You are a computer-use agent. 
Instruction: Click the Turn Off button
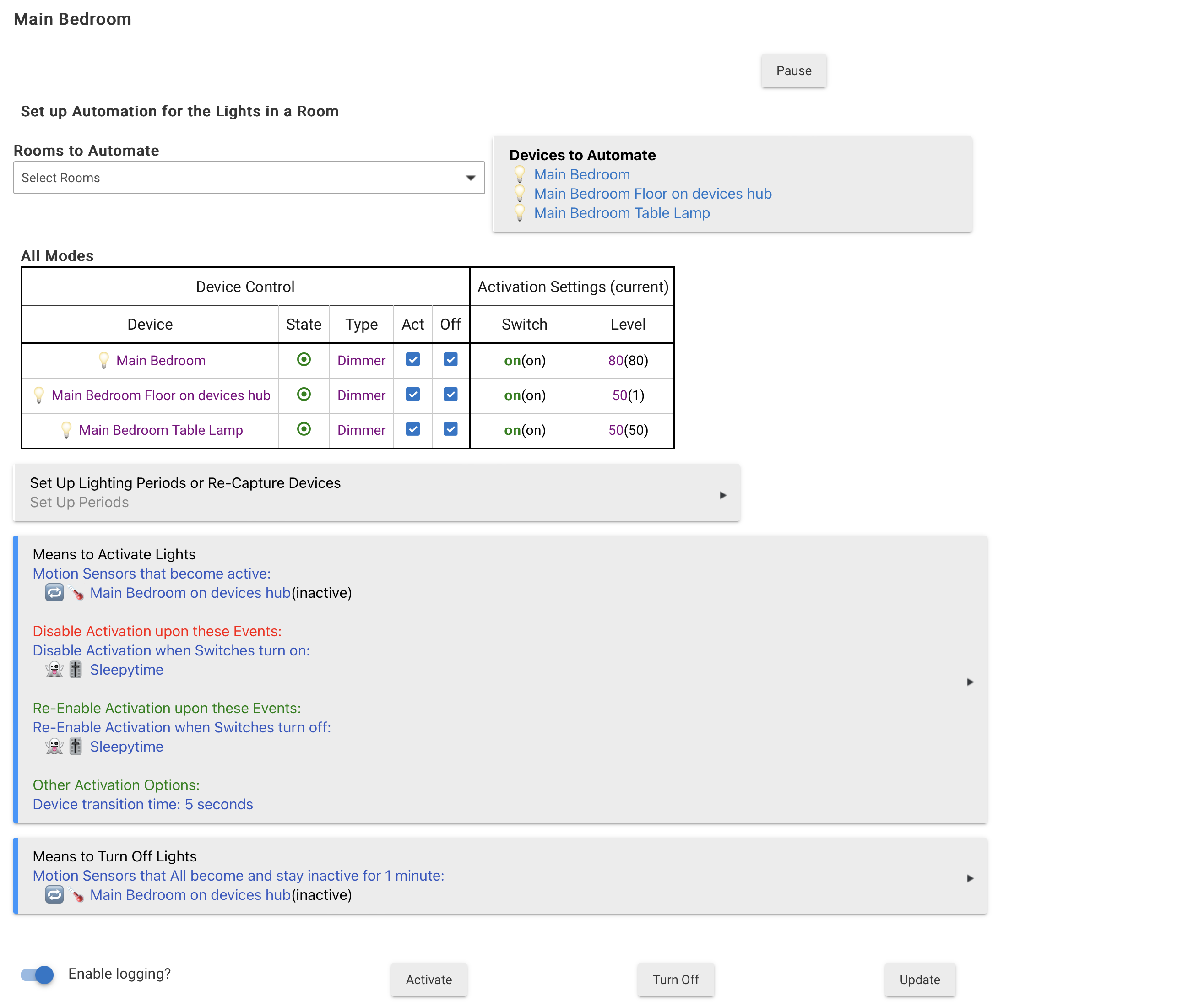click(675, 980)
